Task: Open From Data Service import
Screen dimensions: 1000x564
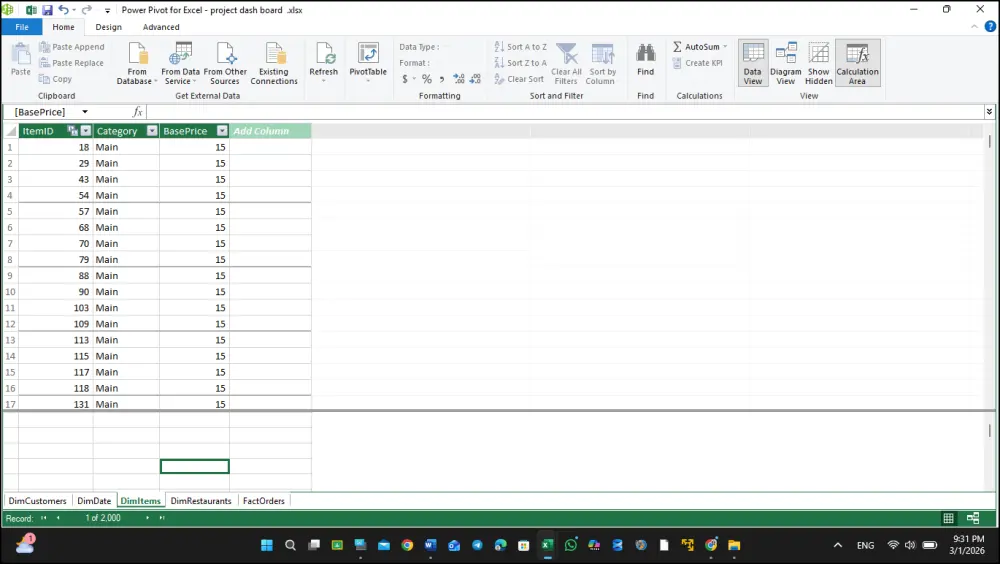Action: [180, 63]
